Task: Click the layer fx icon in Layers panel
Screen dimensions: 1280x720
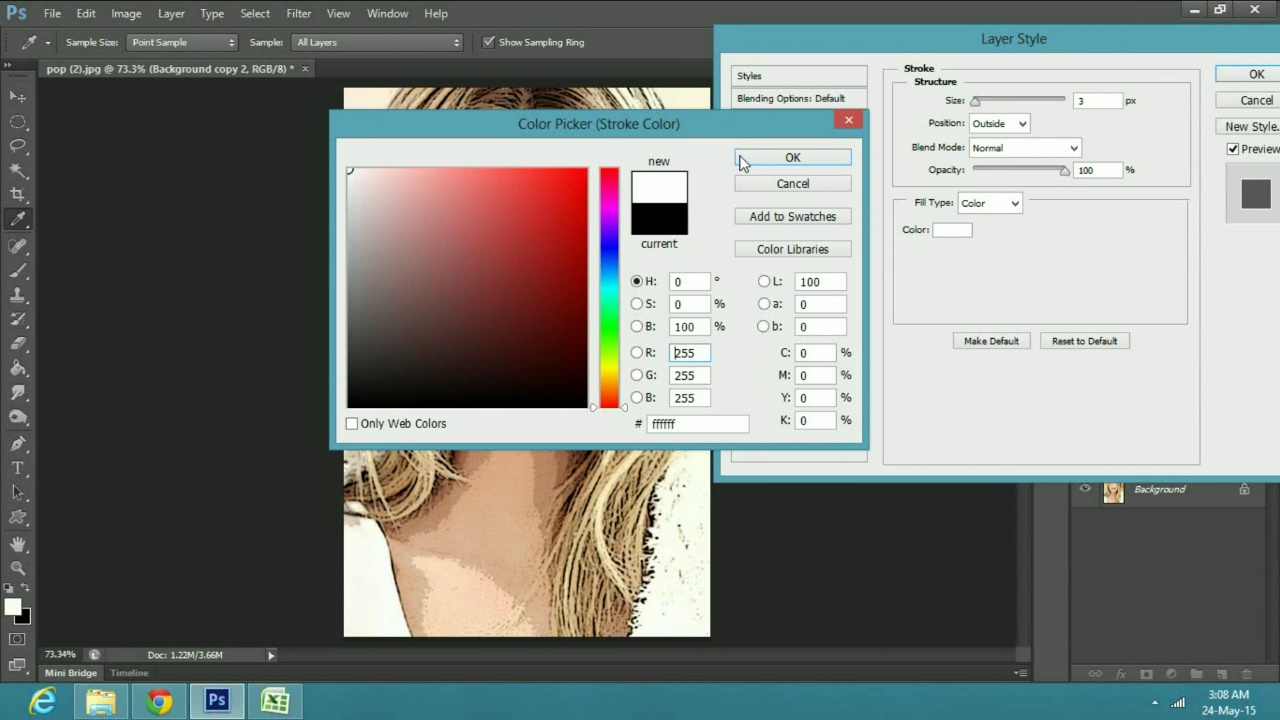Action: click(1121, 674)
